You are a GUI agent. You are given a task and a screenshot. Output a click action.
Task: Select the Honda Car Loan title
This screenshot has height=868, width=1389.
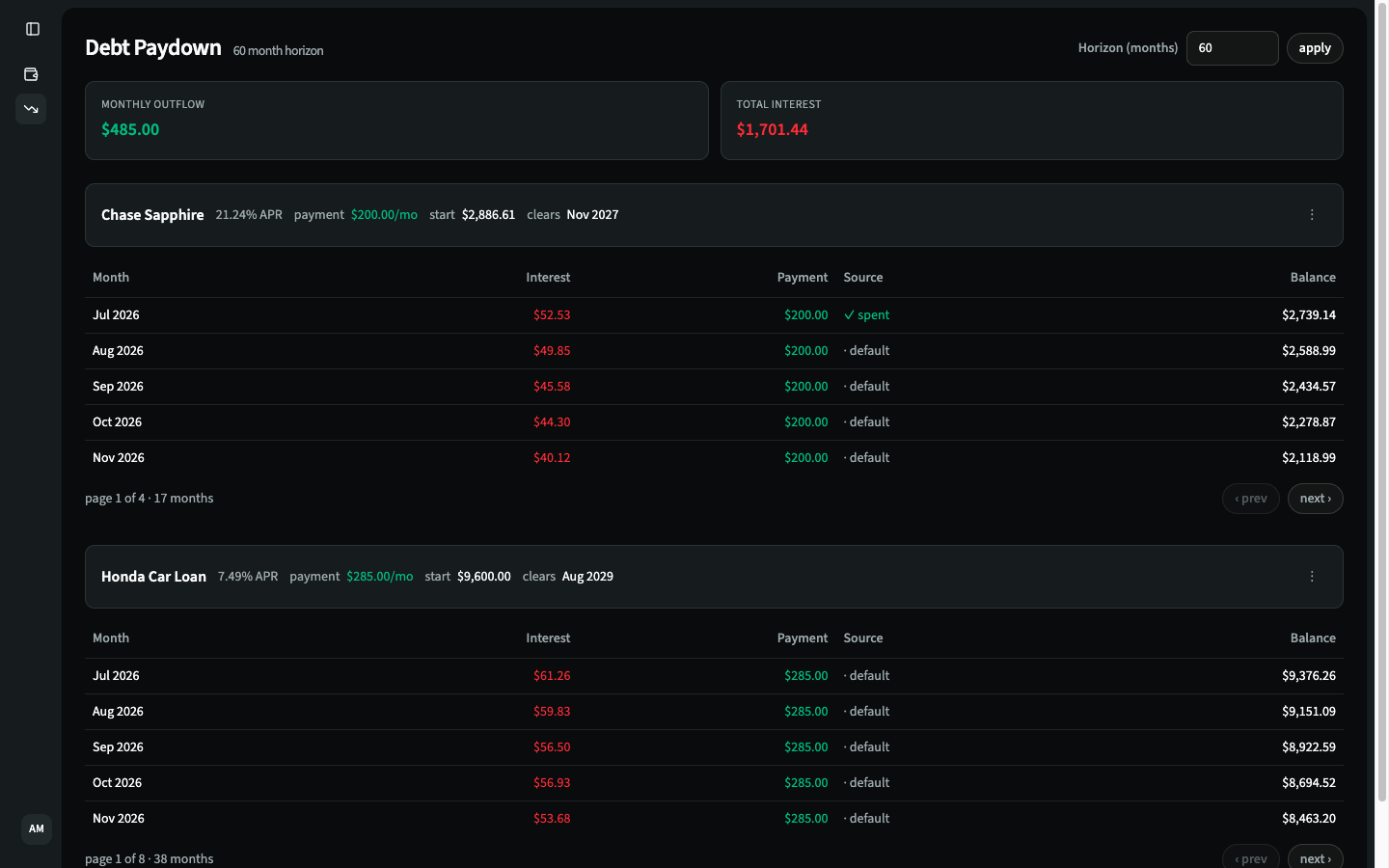tap(153, 577)
